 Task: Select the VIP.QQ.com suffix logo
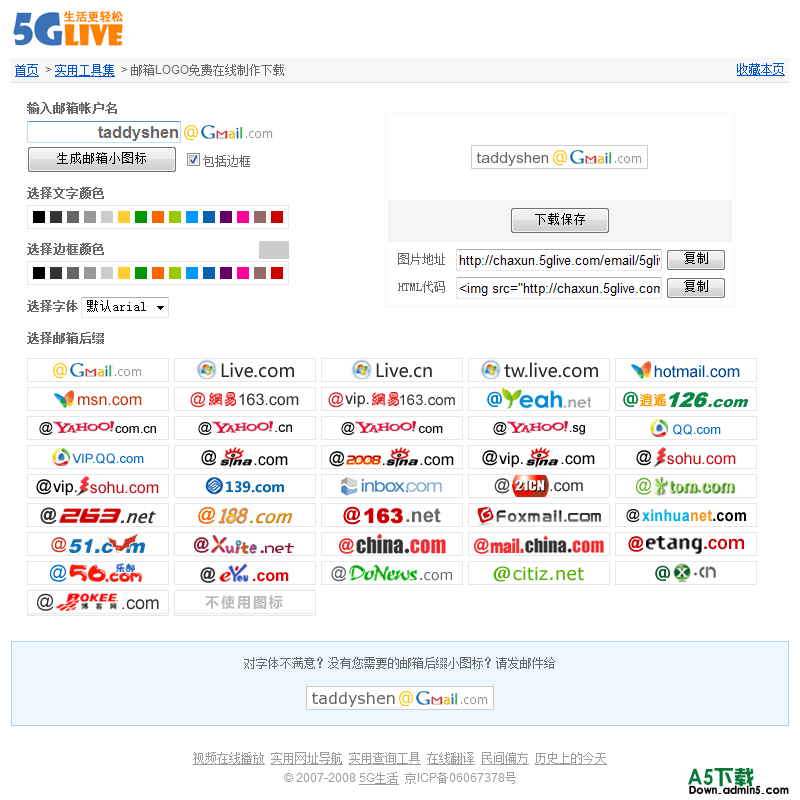(97, 458)
